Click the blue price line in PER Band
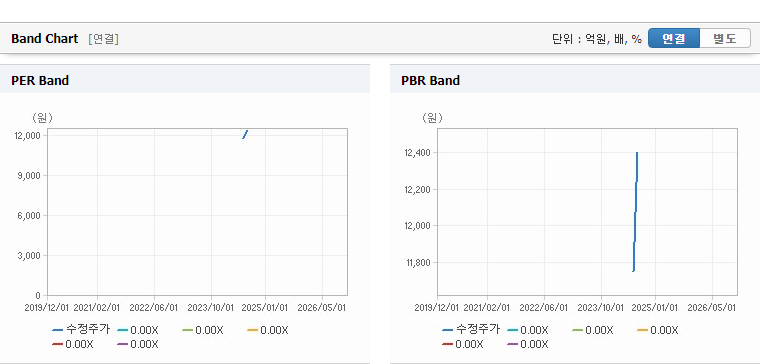Image resolution: width=760 pixels, height=364 pixels. tap(245, 134)
